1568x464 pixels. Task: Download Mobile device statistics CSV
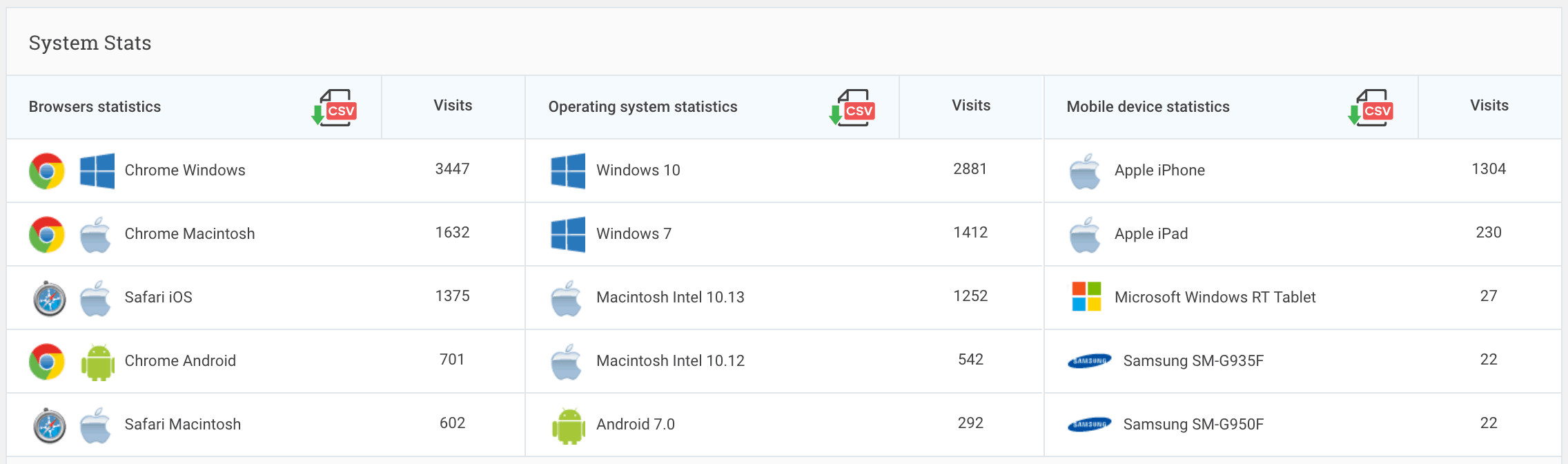pyautogui.click(x=1371, y=108)
